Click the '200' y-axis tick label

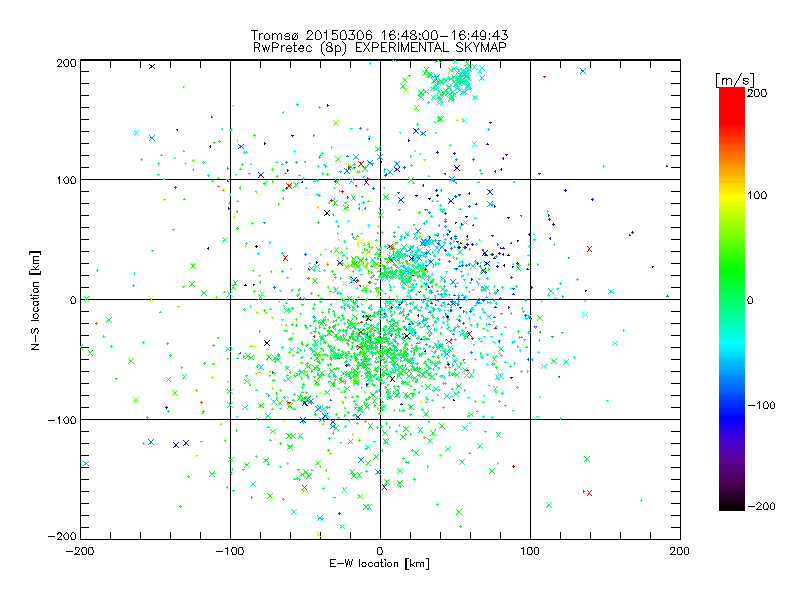67,63
